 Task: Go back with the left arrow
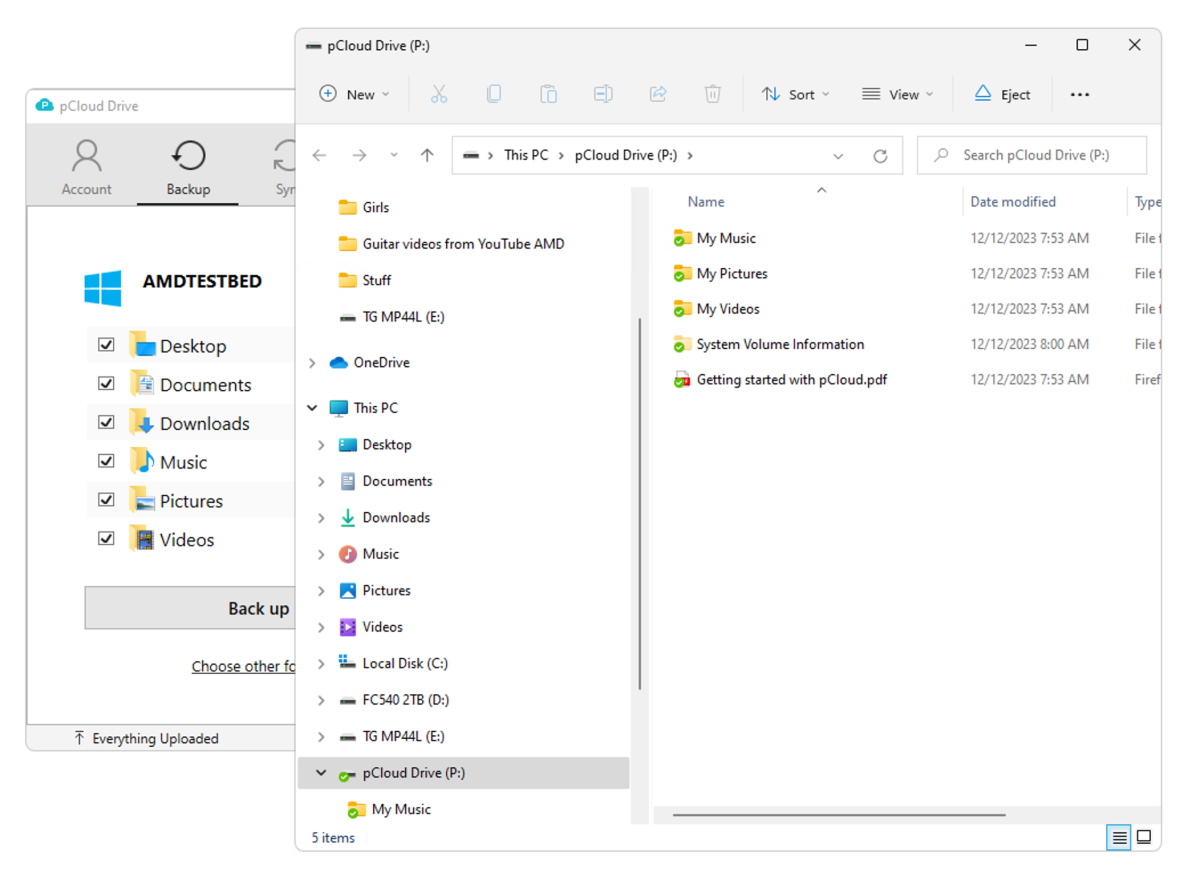(320, 155)
